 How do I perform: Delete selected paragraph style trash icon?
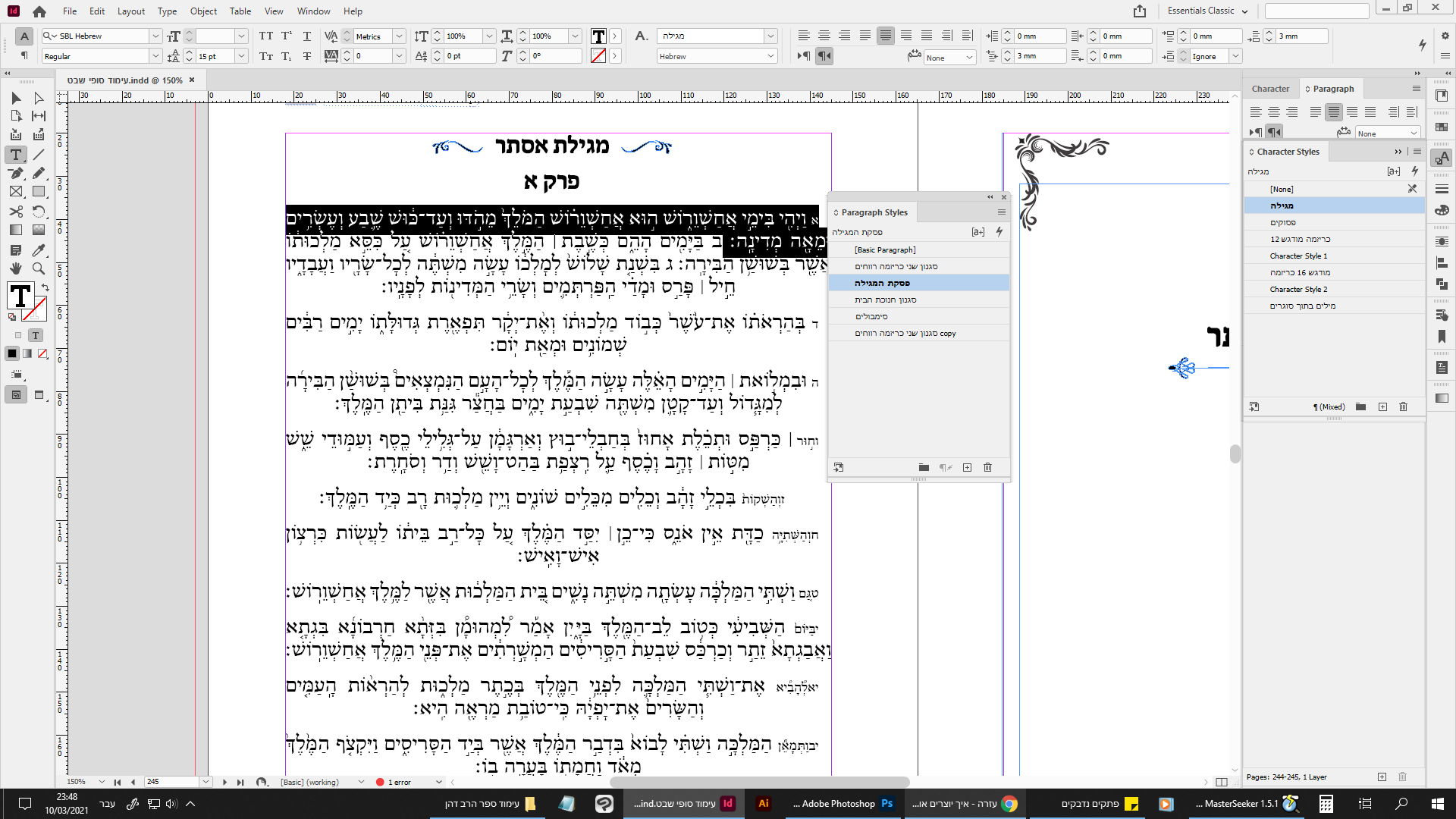point(987,467)
